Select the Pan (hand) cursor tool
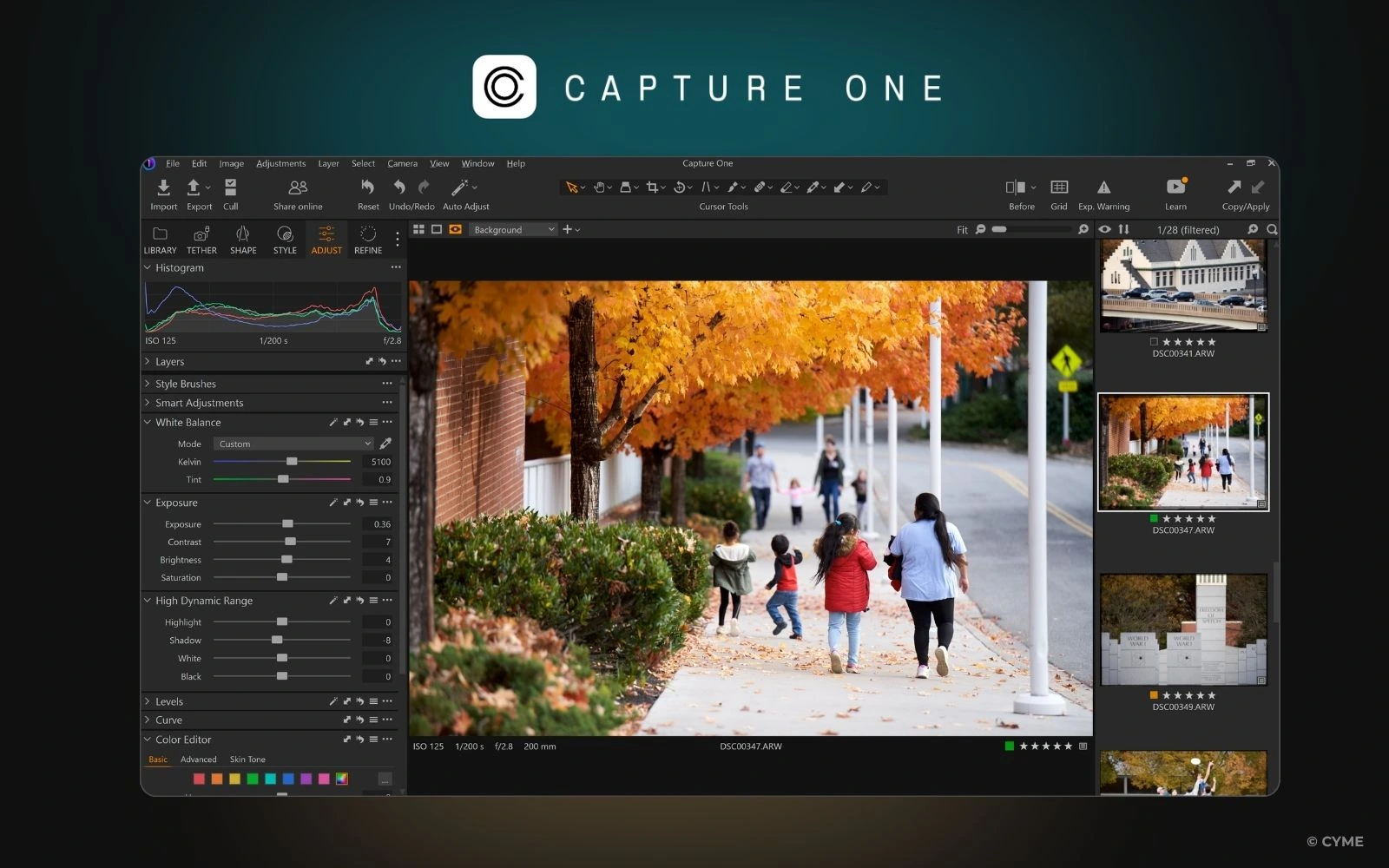 click(601, 187)
